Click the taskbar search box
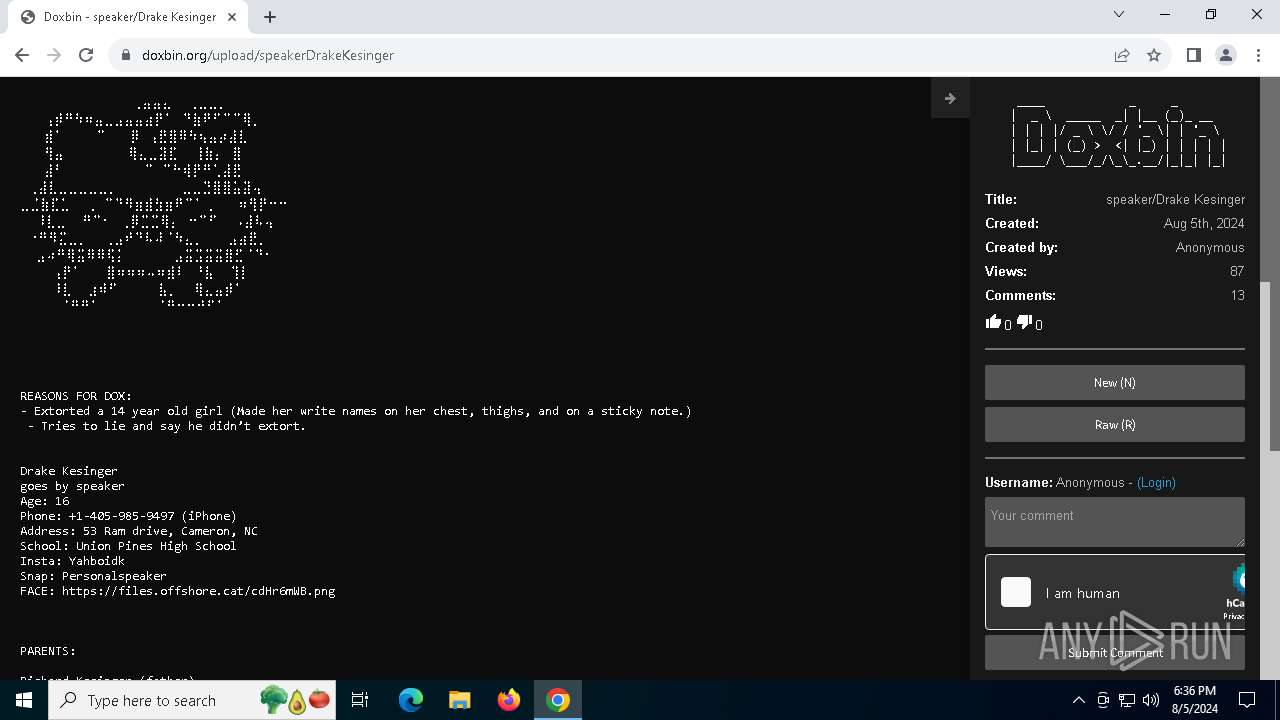 coord(193,700)
